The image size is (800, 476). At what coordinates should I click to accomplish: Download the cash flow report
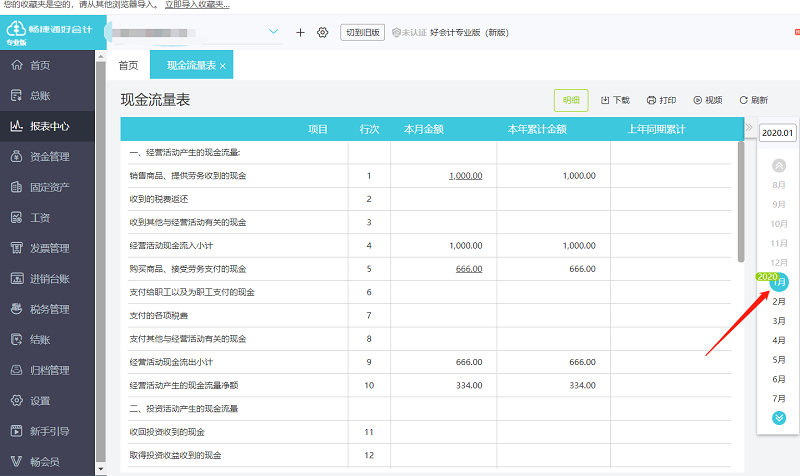615,100
